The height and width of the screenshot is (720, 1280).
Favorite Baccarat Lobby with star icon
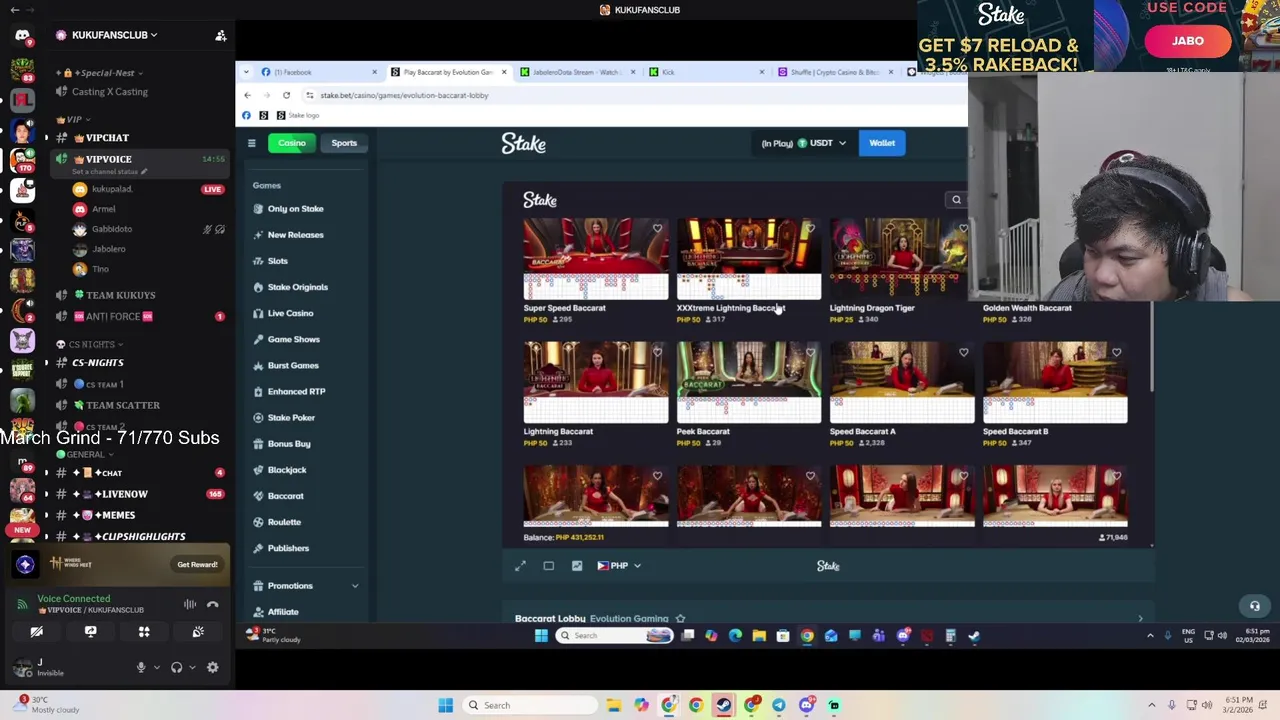click(680, 619)
